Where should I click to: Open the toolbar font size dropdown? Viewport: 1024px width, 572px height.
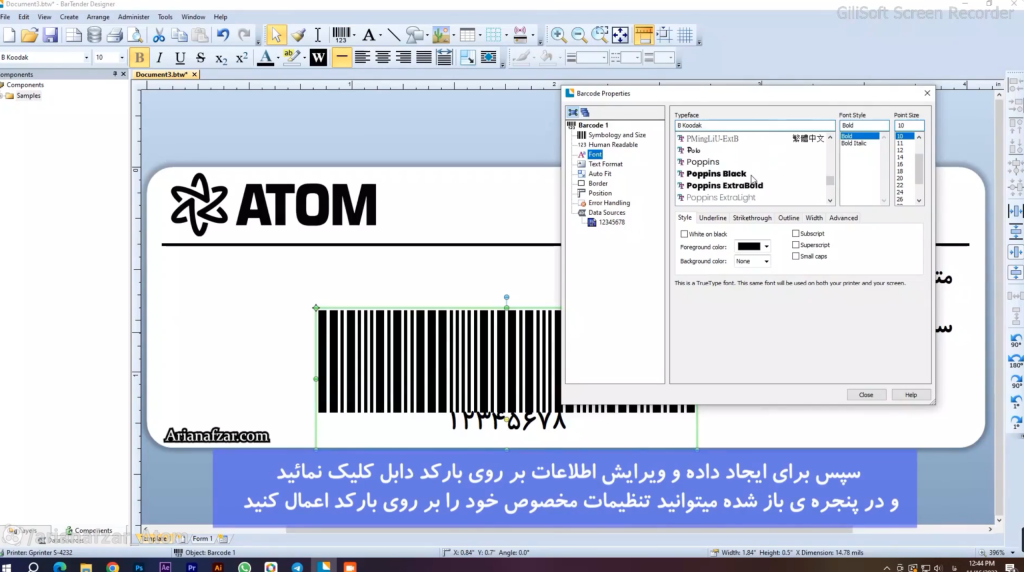click(121, 57)
